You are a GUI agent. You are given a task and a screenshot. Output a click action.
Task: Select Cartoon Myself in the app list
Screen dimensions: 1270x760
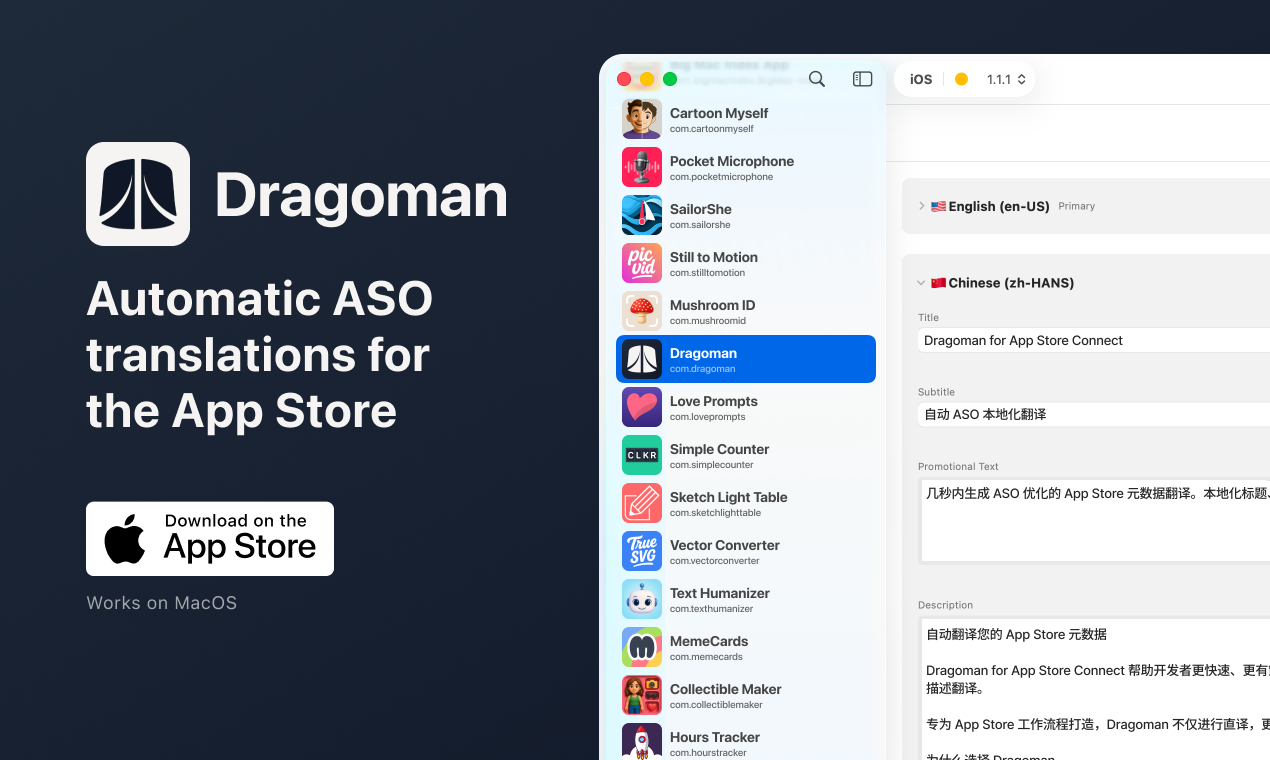(x=746, y=119)
